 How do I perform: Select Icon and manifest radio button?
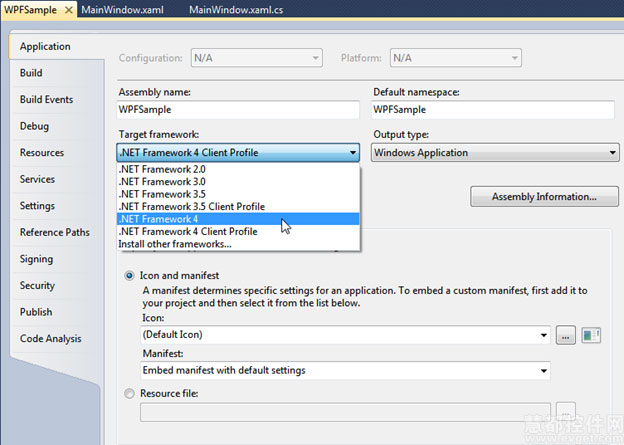pos(129,275)
